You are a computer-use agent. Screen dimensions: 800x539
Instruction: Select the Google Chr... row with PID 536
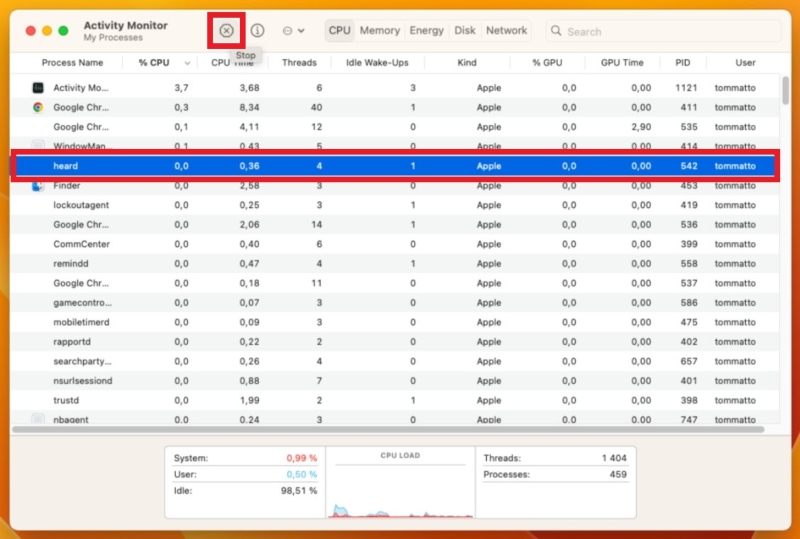(395, 225)
